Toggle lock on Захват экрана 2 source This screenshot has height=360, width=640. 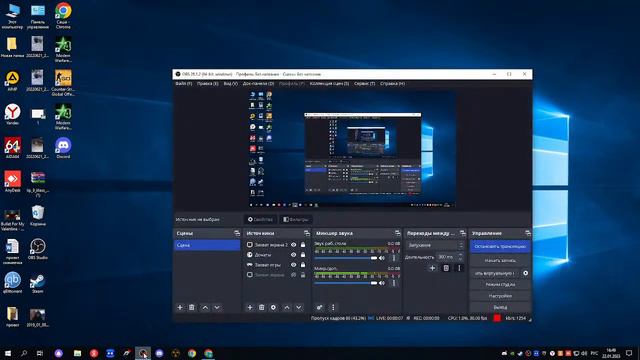click(303, 245)
